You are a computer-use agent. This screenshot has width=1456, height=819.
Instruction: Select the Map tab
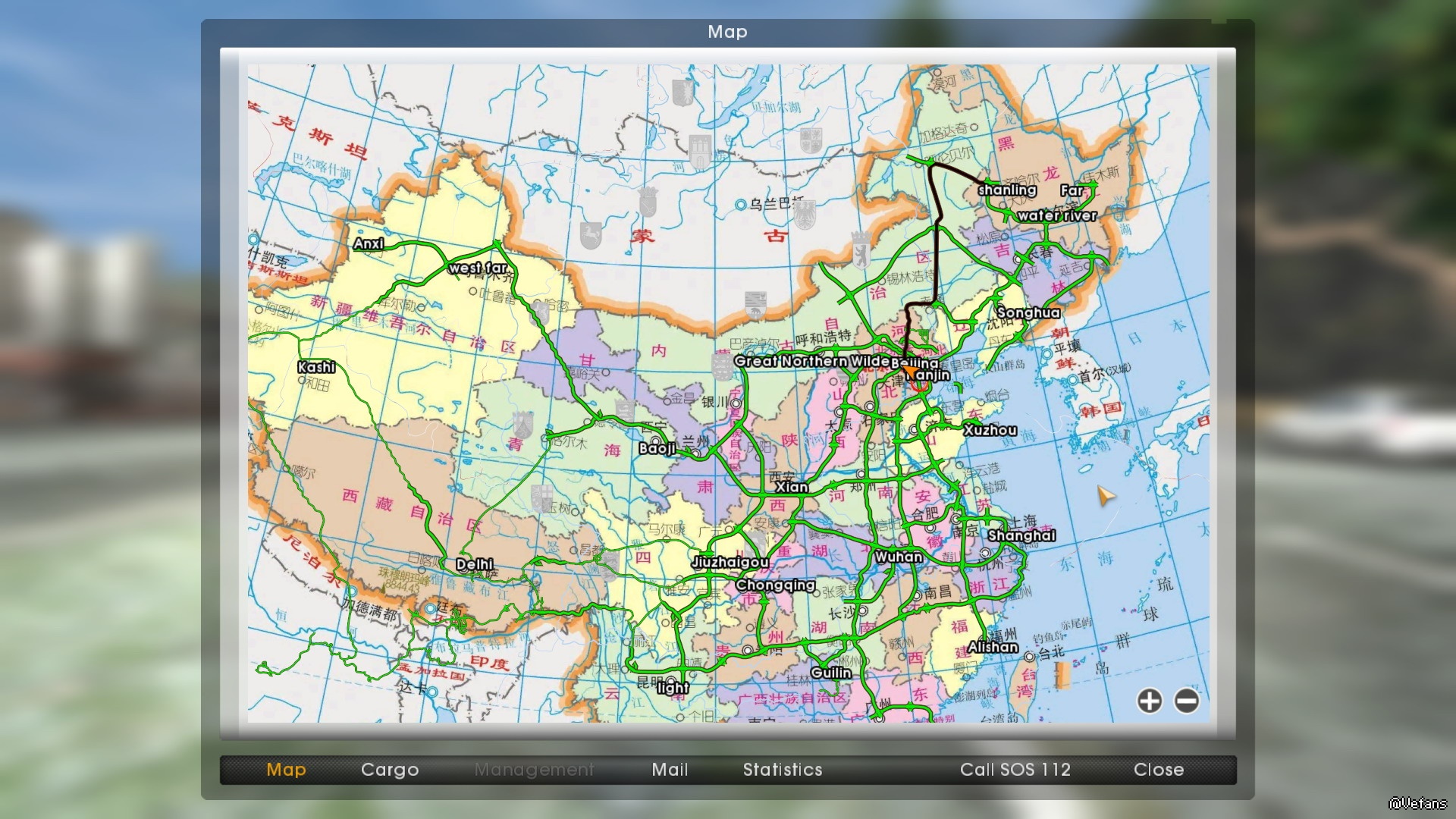286,770
